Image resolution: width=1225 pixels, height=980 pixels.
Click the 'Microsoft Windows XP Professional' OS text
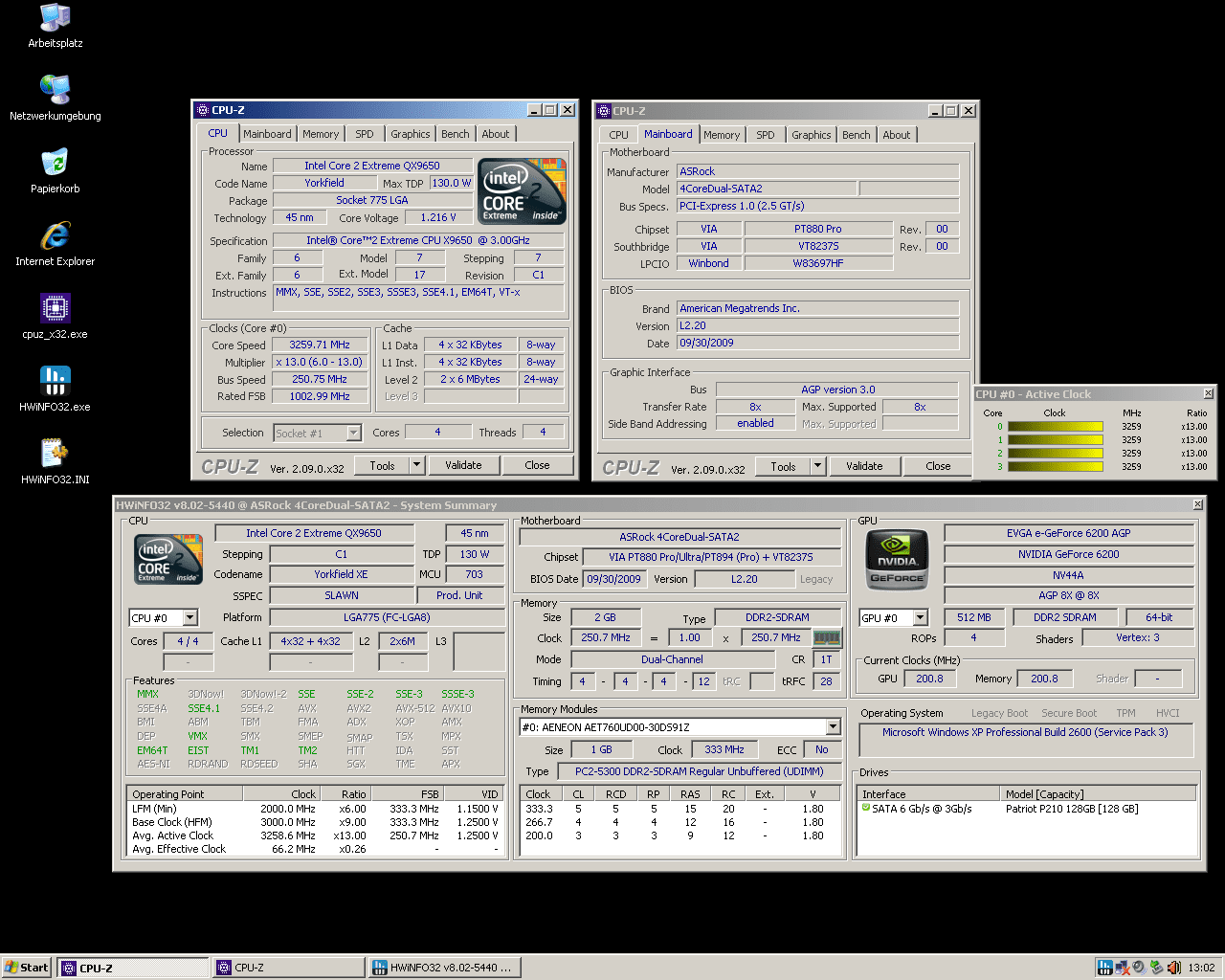tap(1025, 732)
